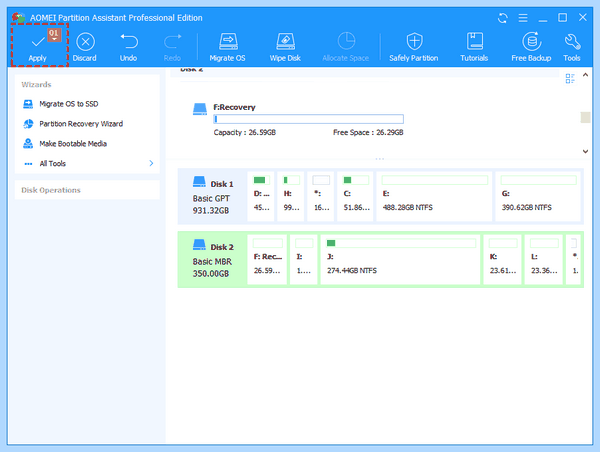600x452 pixels.
Task: Open the hamburger menu in title bar
Action: pyautogui.click(x=523, y=18)
